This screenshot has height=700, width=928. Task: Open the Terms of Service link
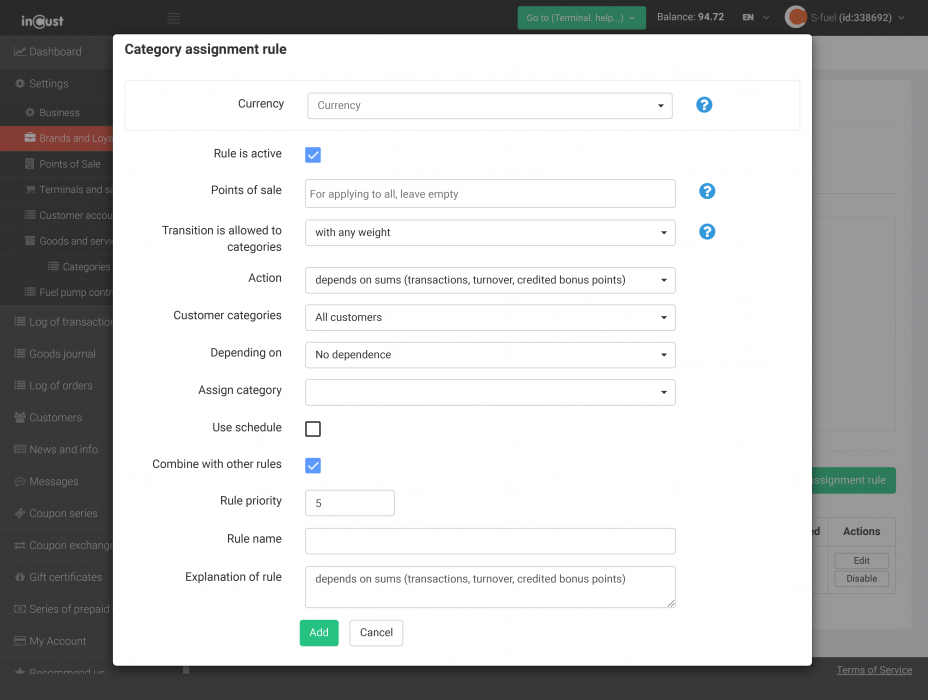(874, 669)
